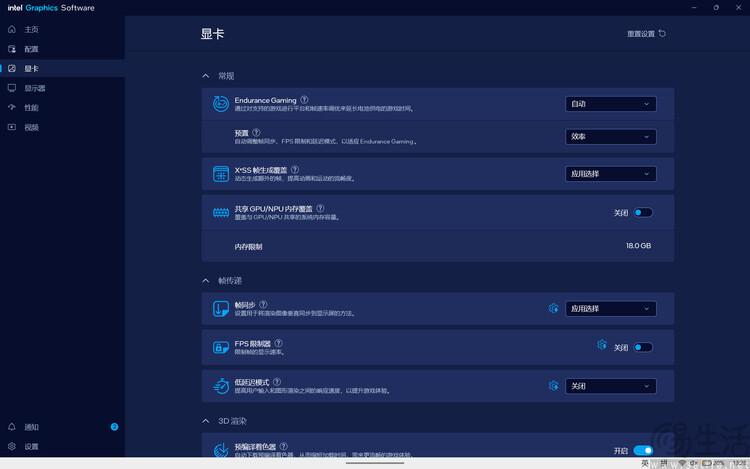
Task: Disable the 预编译着色器 toggle
Action: (x=643, y=450)
